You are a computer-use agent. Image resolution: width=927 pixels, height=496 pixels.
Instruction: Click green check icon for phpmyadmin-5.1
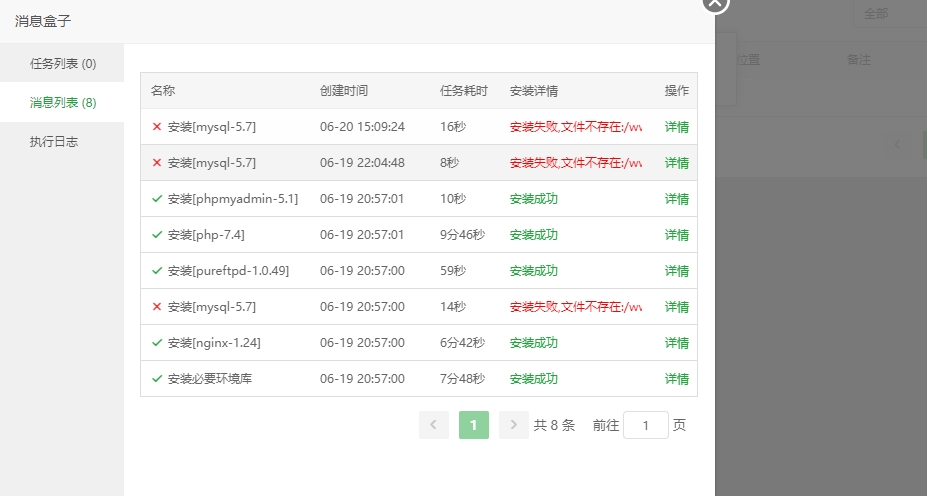pos(157,199)
